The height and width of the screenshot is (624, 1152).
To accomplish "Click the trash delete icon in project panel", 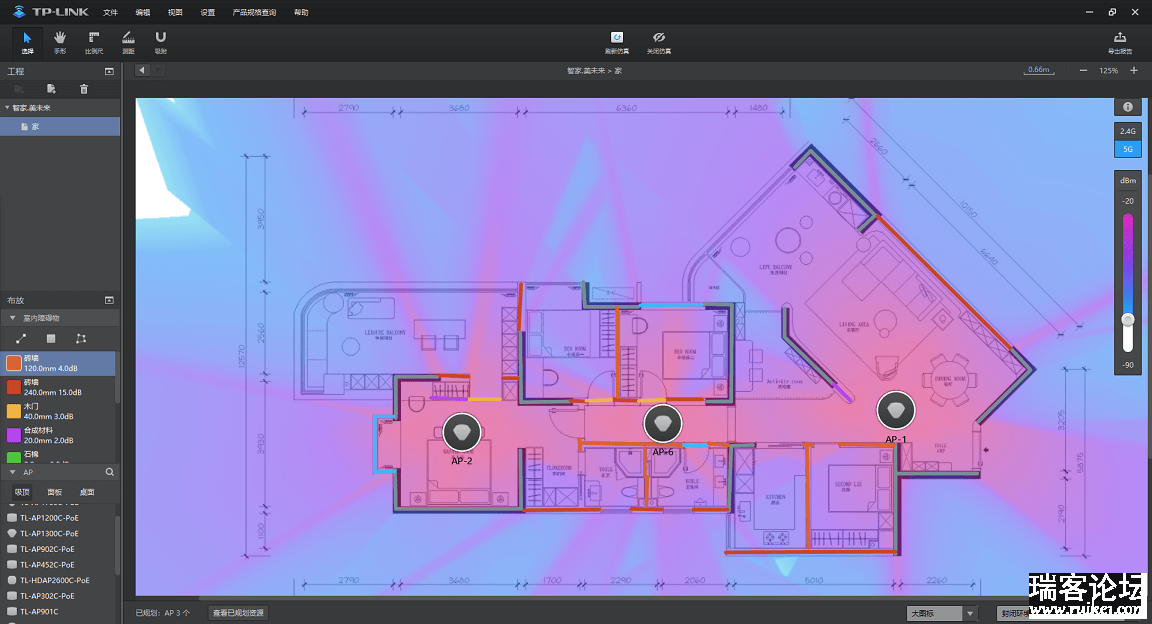I will pyautogui.click(x=84, y=89).
